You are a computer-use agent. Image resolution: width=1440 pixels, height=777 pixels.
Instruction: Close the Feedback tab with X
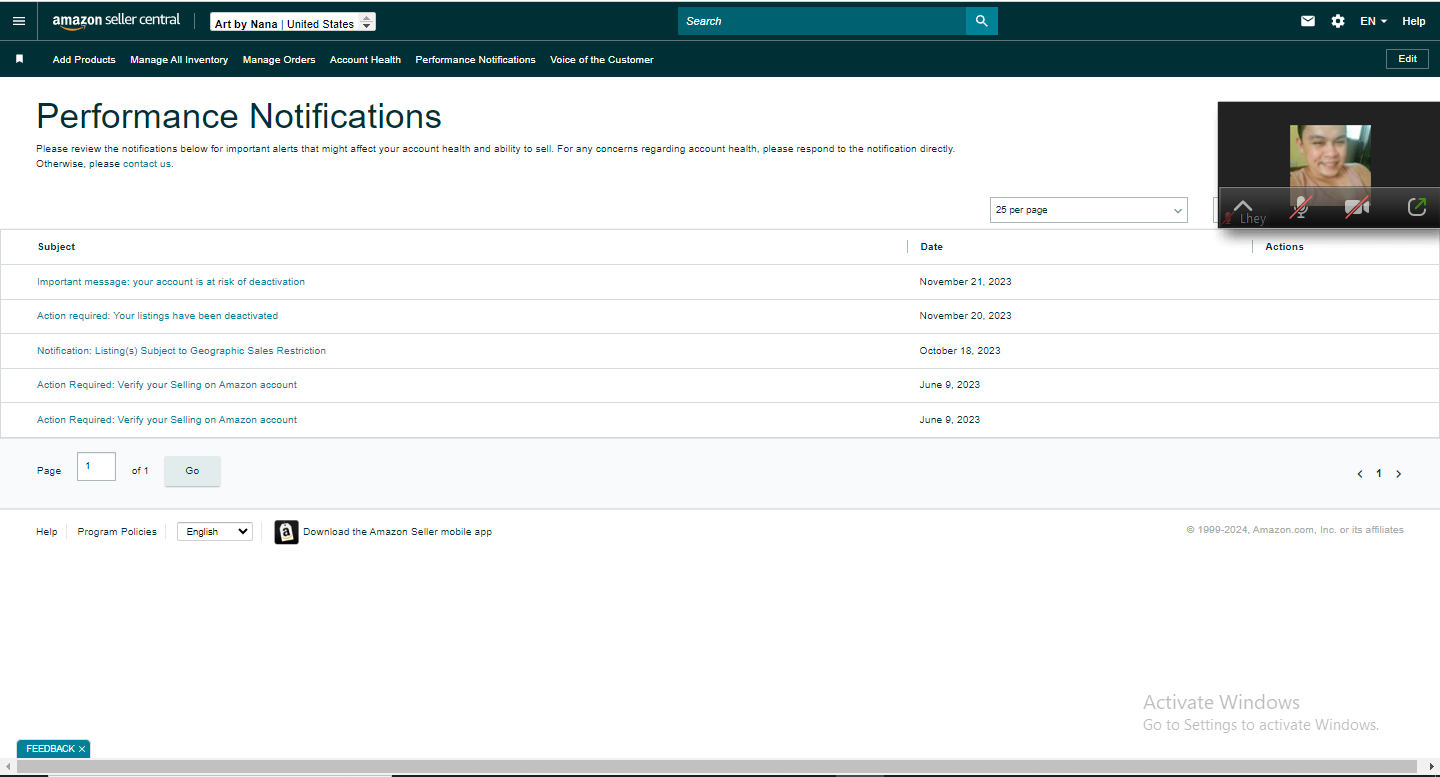coord(82,749)
